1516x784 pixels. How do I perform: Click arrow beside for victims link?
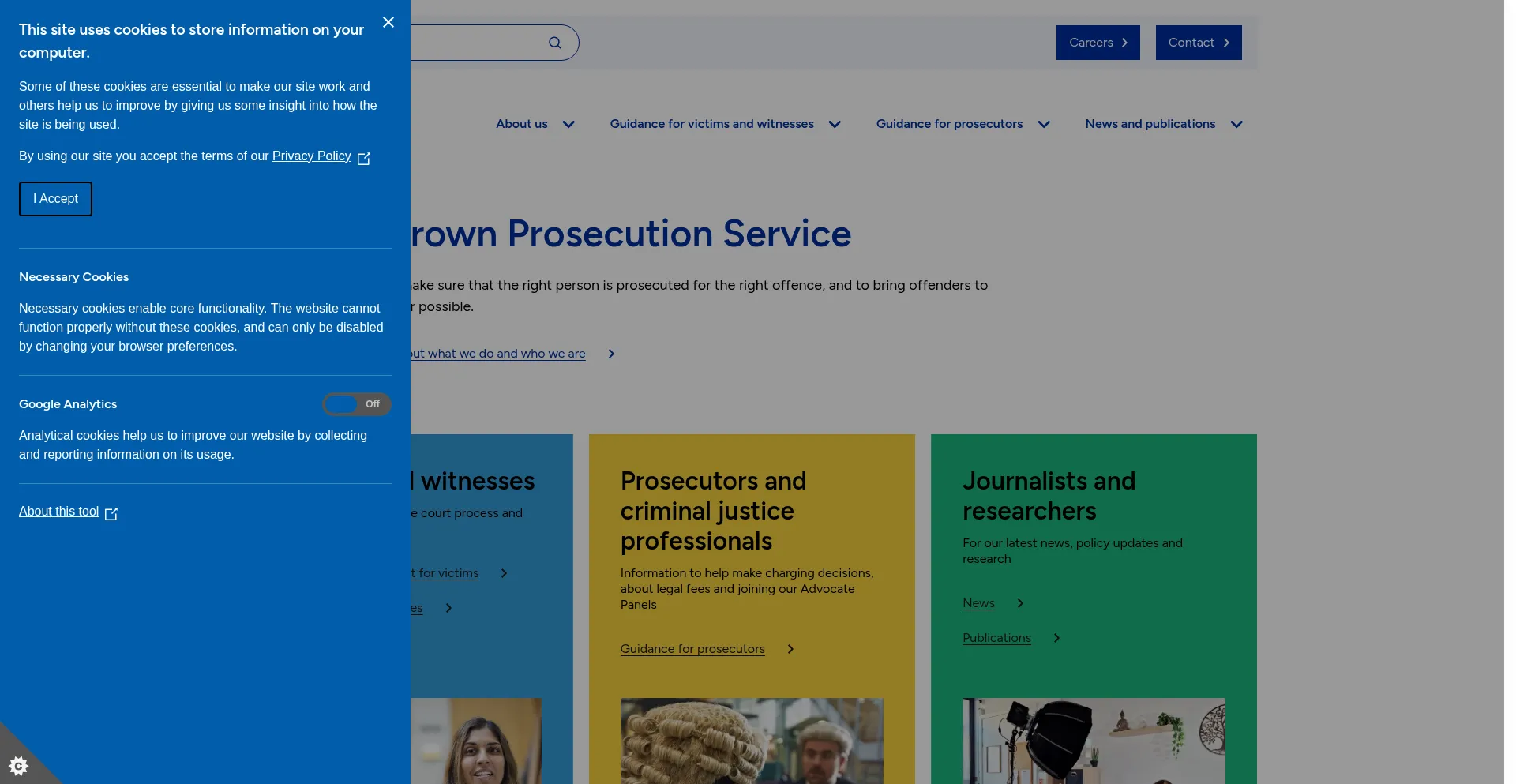[504, 573]
